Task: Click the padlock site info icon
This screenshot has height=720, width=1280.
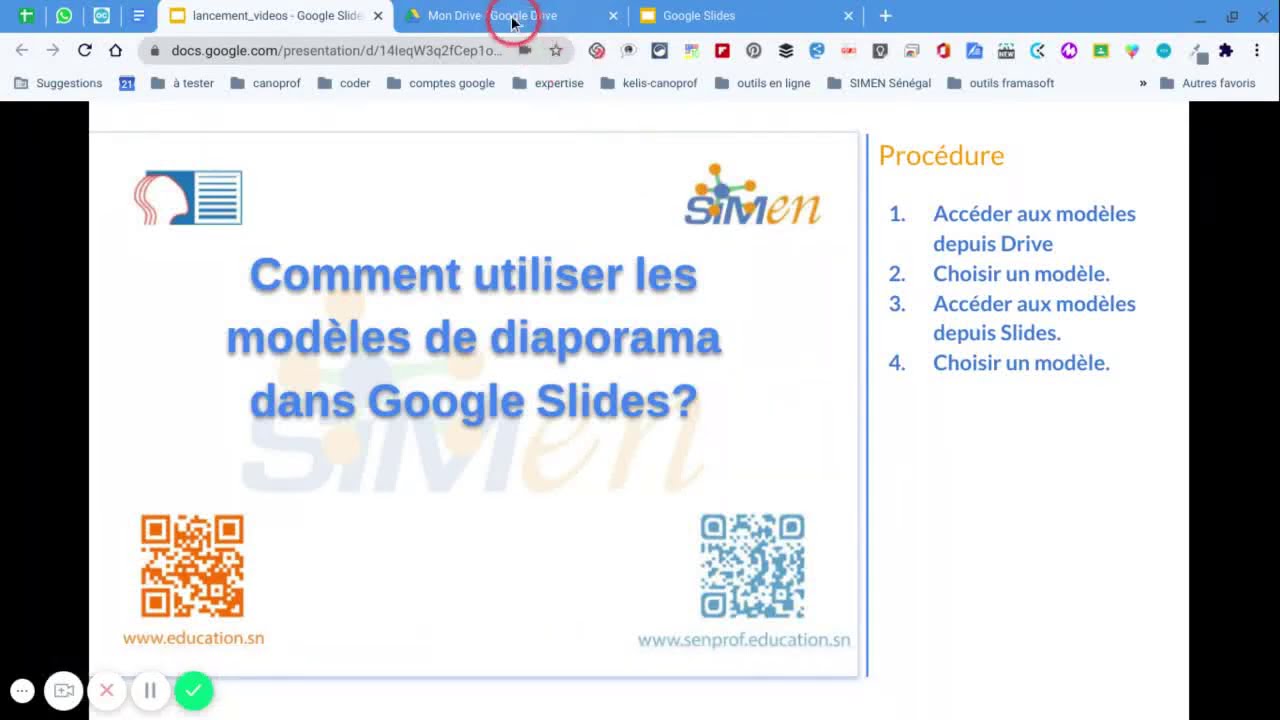Action: click(x=154, y=50)
